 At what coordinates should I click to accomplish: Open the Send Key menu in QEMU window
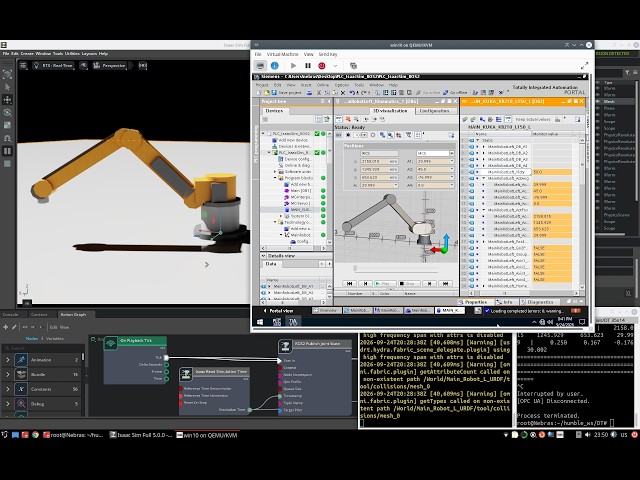pos(328,54)
